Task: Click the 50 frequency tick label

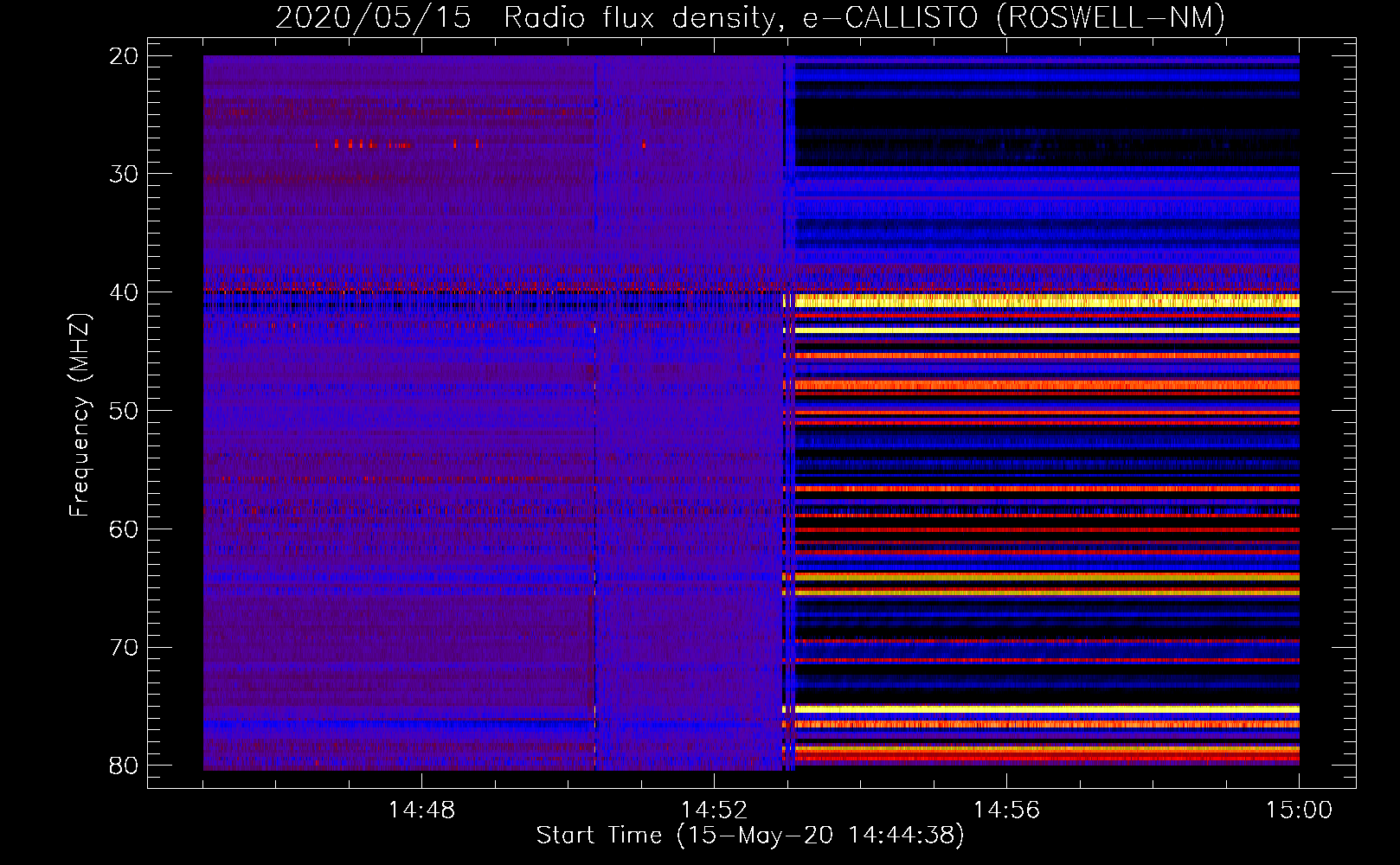Action: point(125,411)
